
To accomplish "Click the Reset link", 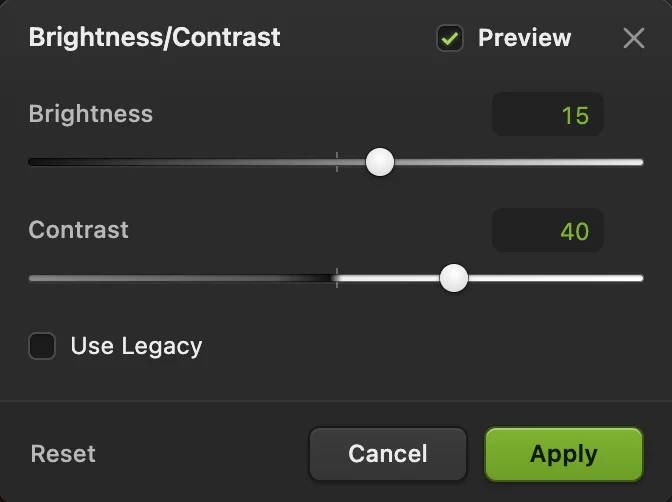I will click(63, 454).
